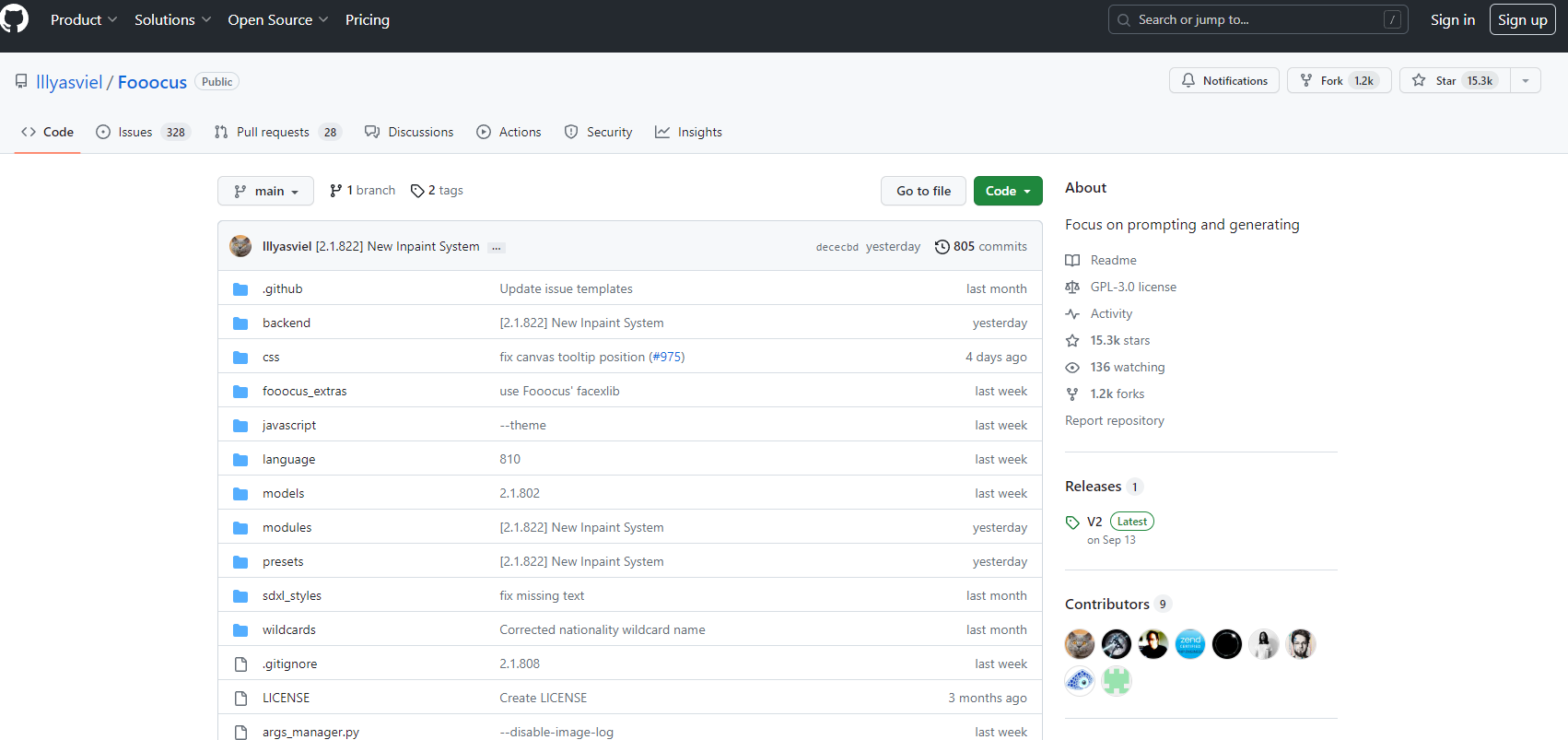The width and height of the screenshot is (1568, 740).
Task: Open the Product dropdown menu
Action: 84,19
